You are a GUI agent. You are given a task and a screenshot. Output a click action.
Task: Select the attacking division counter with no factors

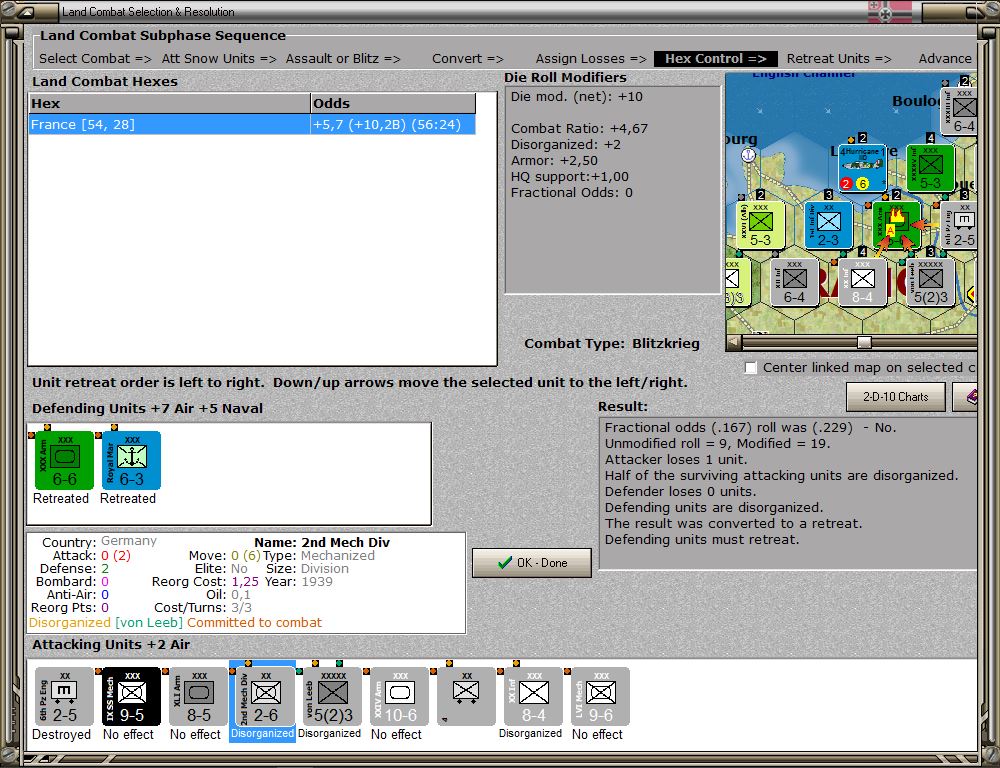[466, 696]
